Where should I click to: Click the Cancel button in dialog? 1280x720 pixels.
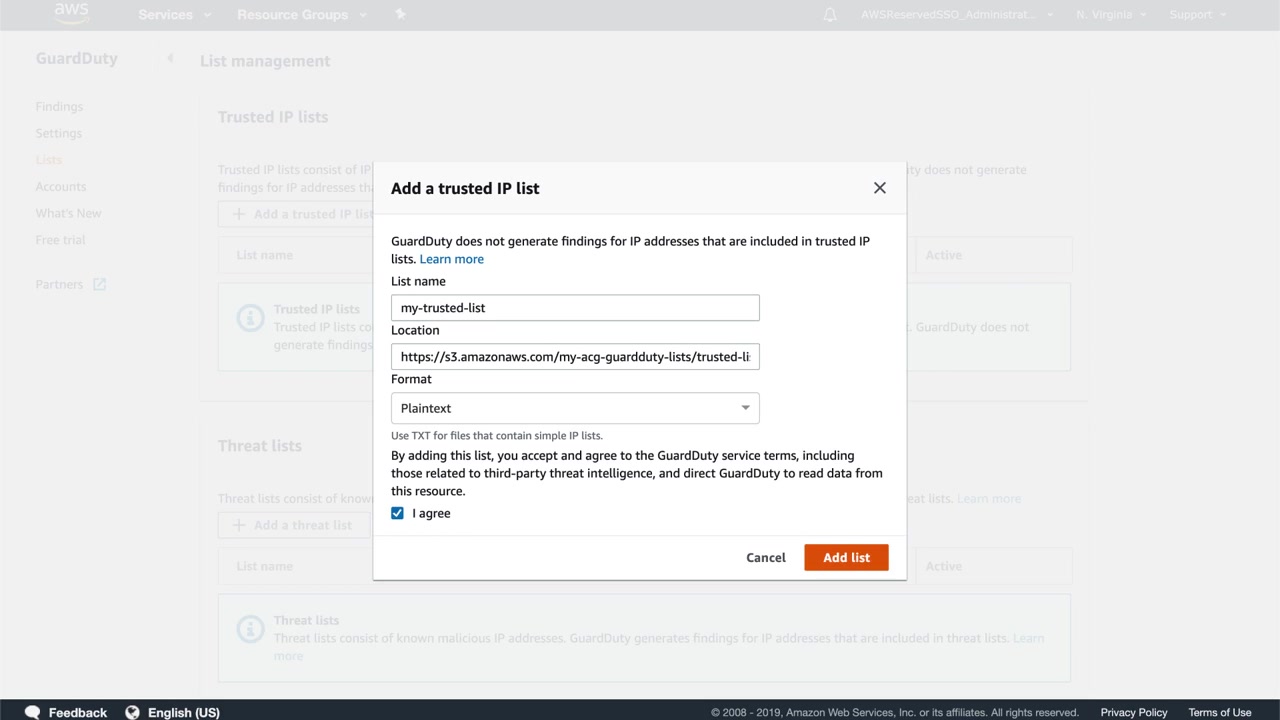(x=766, y=558)
